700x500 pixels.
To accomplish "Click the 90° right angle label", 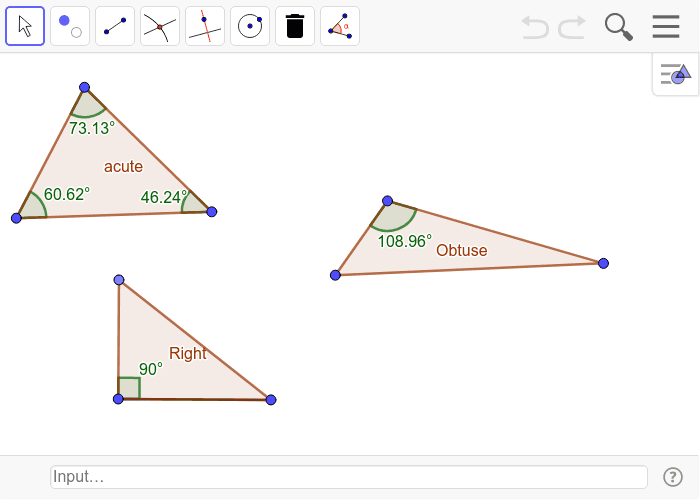I will pyautogui.click(x=151, y=369).
